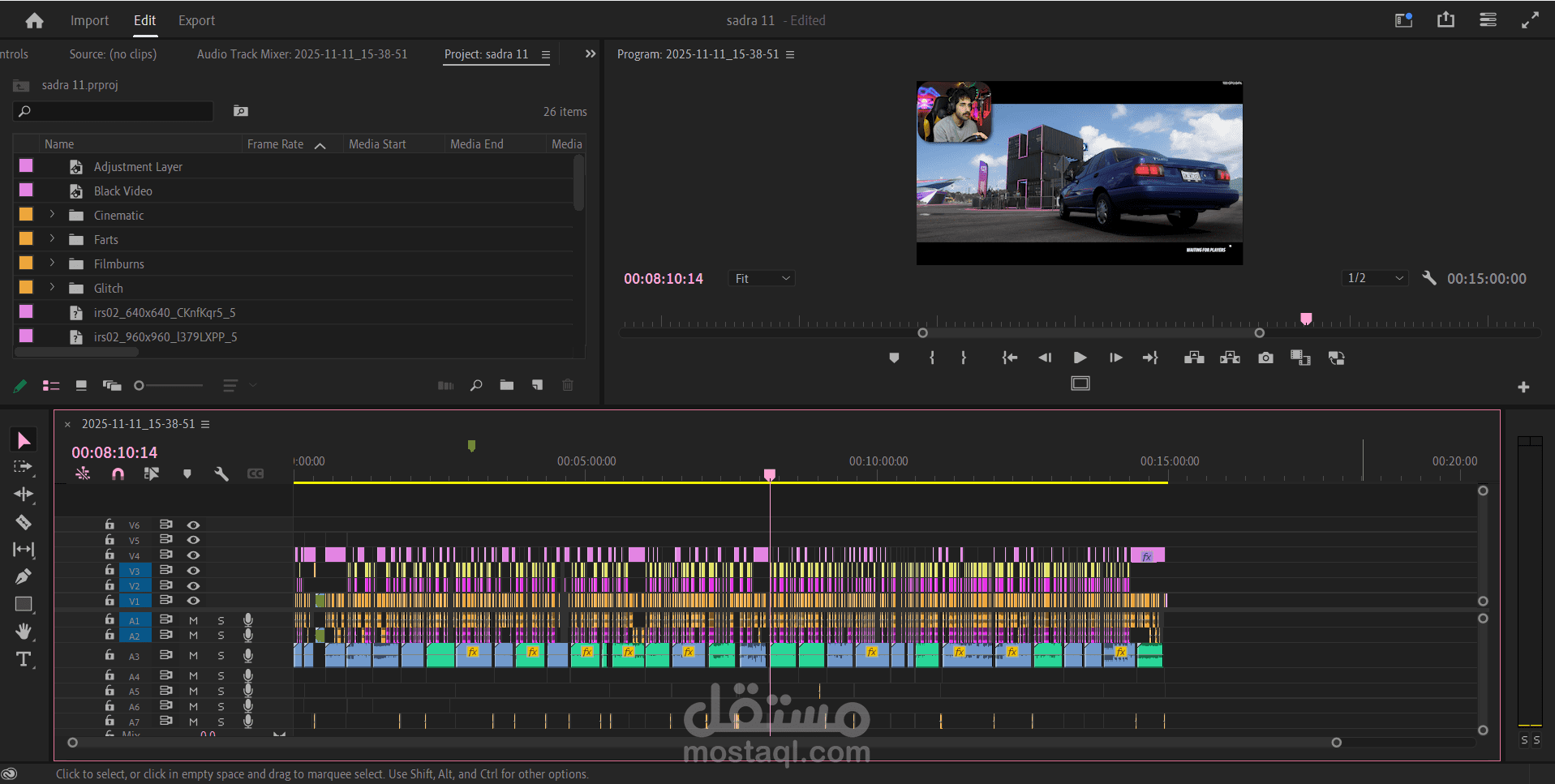Open Find in the Project panel footer
This screenshot has height=784, width=1555.
coord(476,385)
